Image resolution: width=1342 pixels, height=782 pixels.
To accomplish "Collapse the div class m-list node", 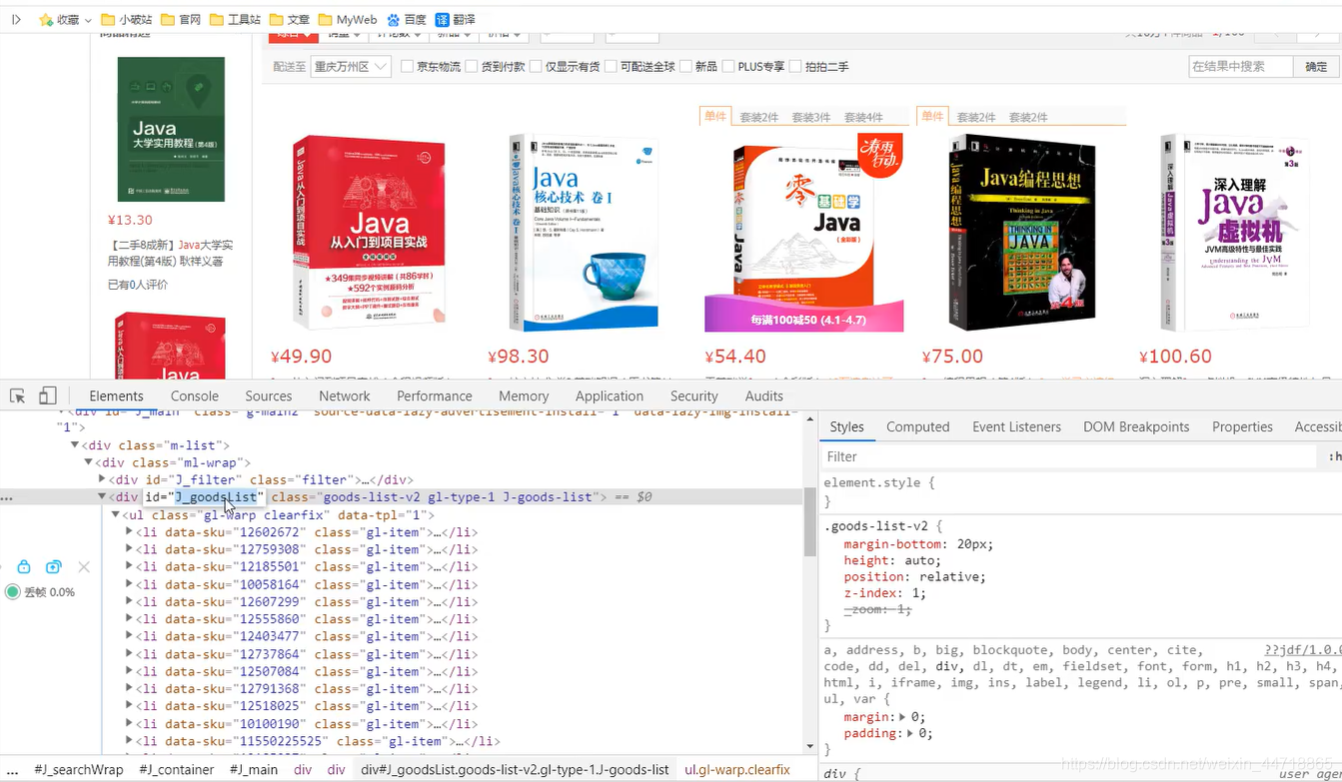I will 74,445.
